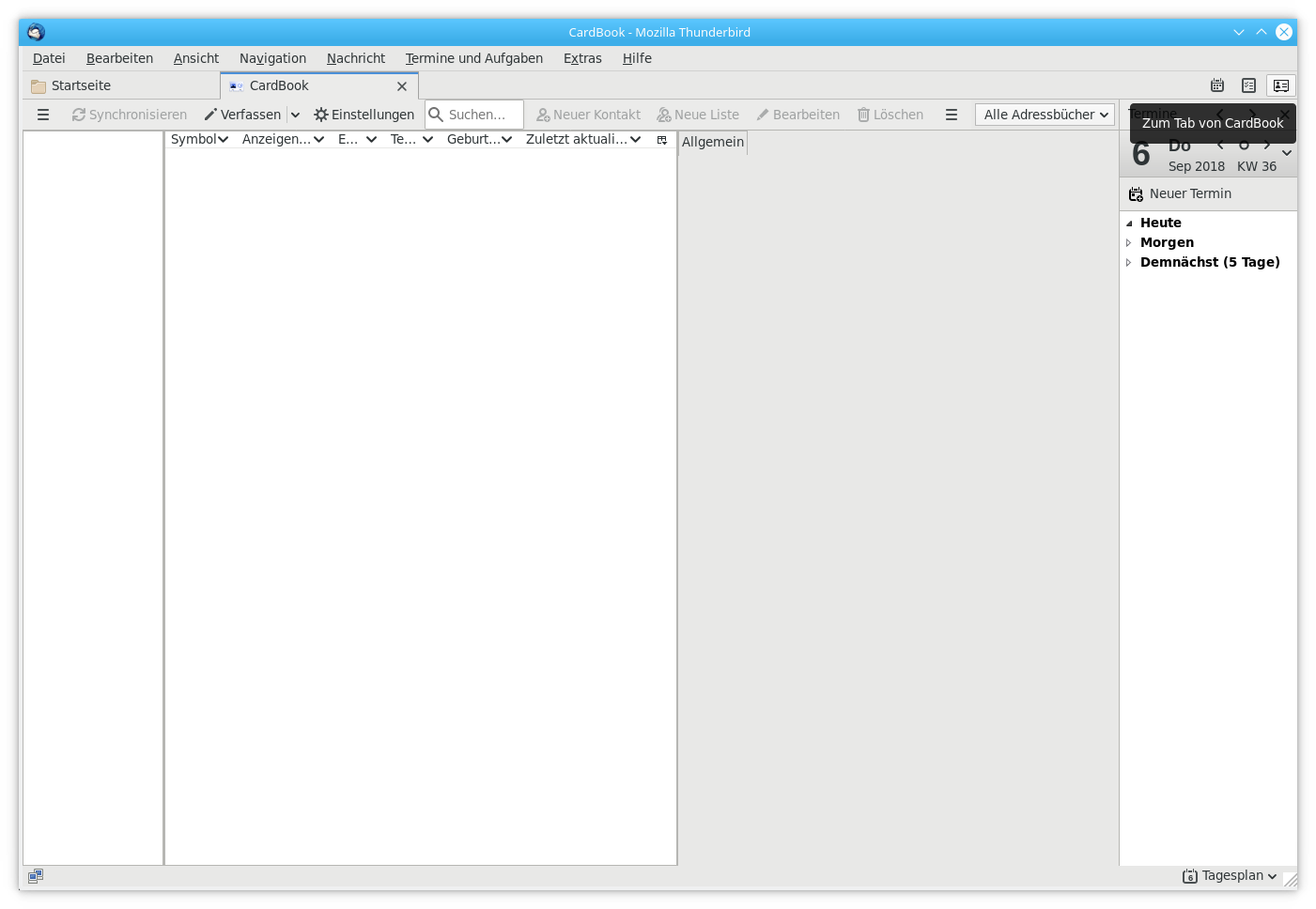The image size is (1316, 909).
Task: Expand Demnächst (5 Tage) section
Action: pos(1129,263)
